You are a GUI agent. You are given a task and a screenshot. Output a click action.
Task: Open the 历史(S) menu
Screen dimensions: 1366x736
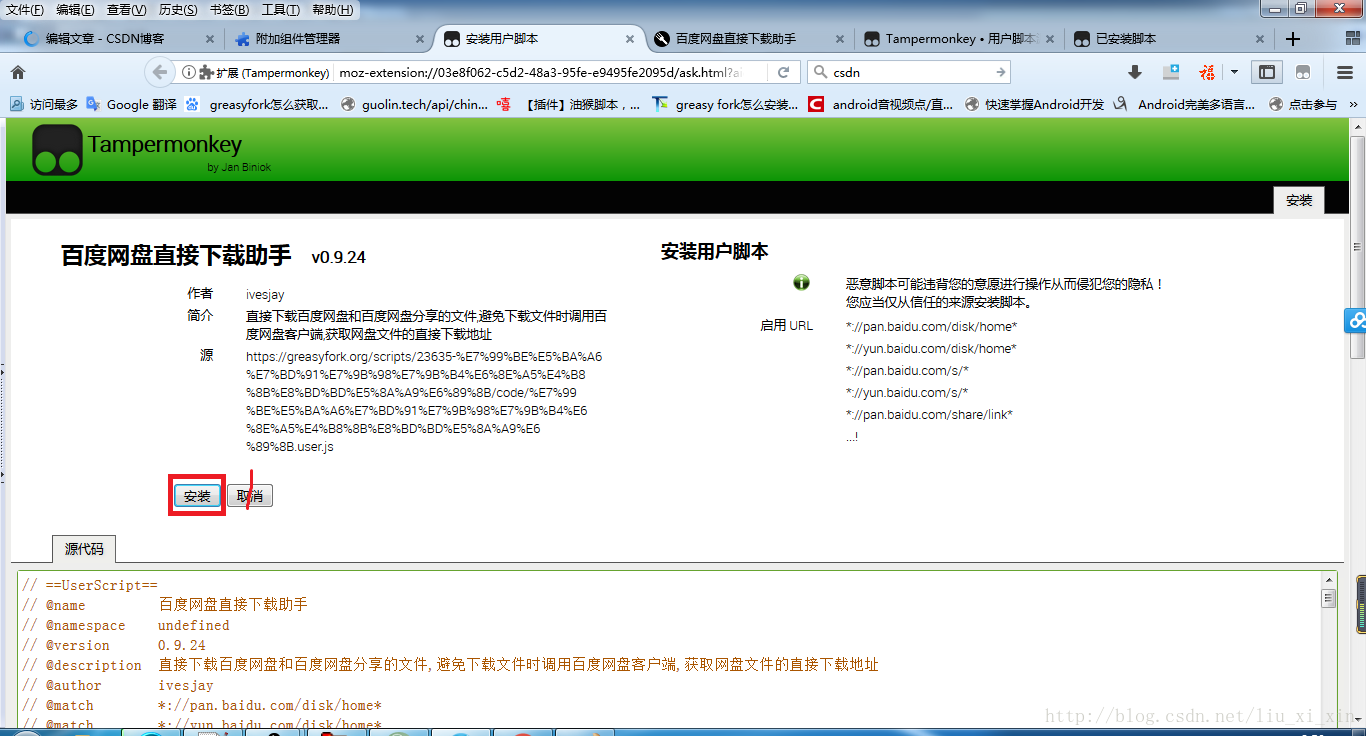178,10
